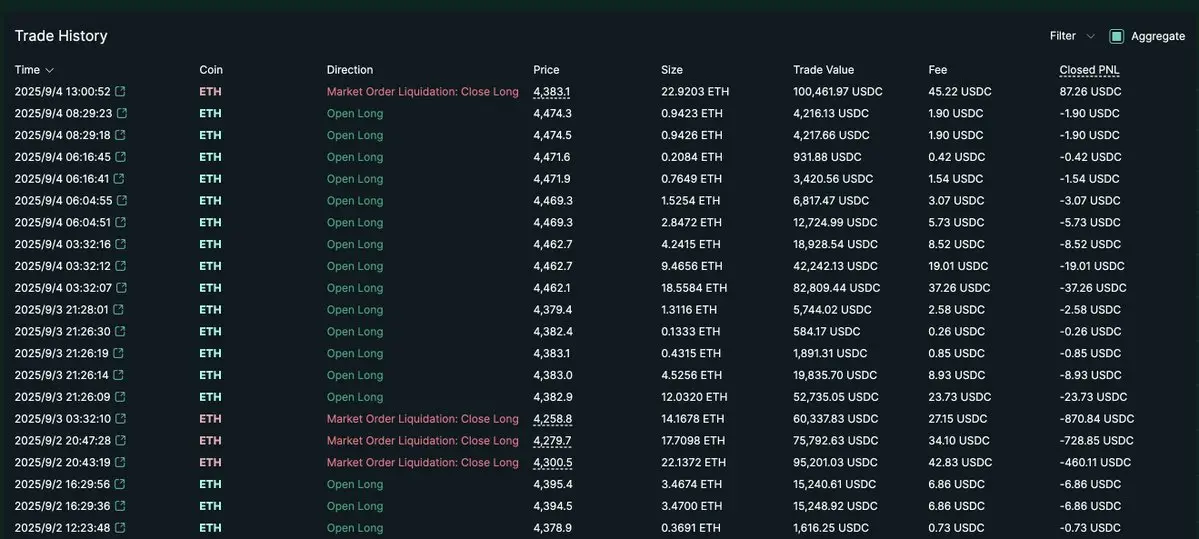Select ETH coin in the 13:00:52 row
Screen dimensions: 1199x539
coord(210,92)
